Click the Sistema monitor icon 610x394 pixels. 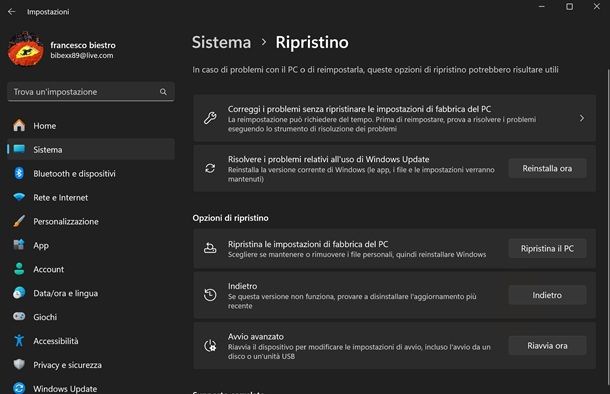point(19,149)
